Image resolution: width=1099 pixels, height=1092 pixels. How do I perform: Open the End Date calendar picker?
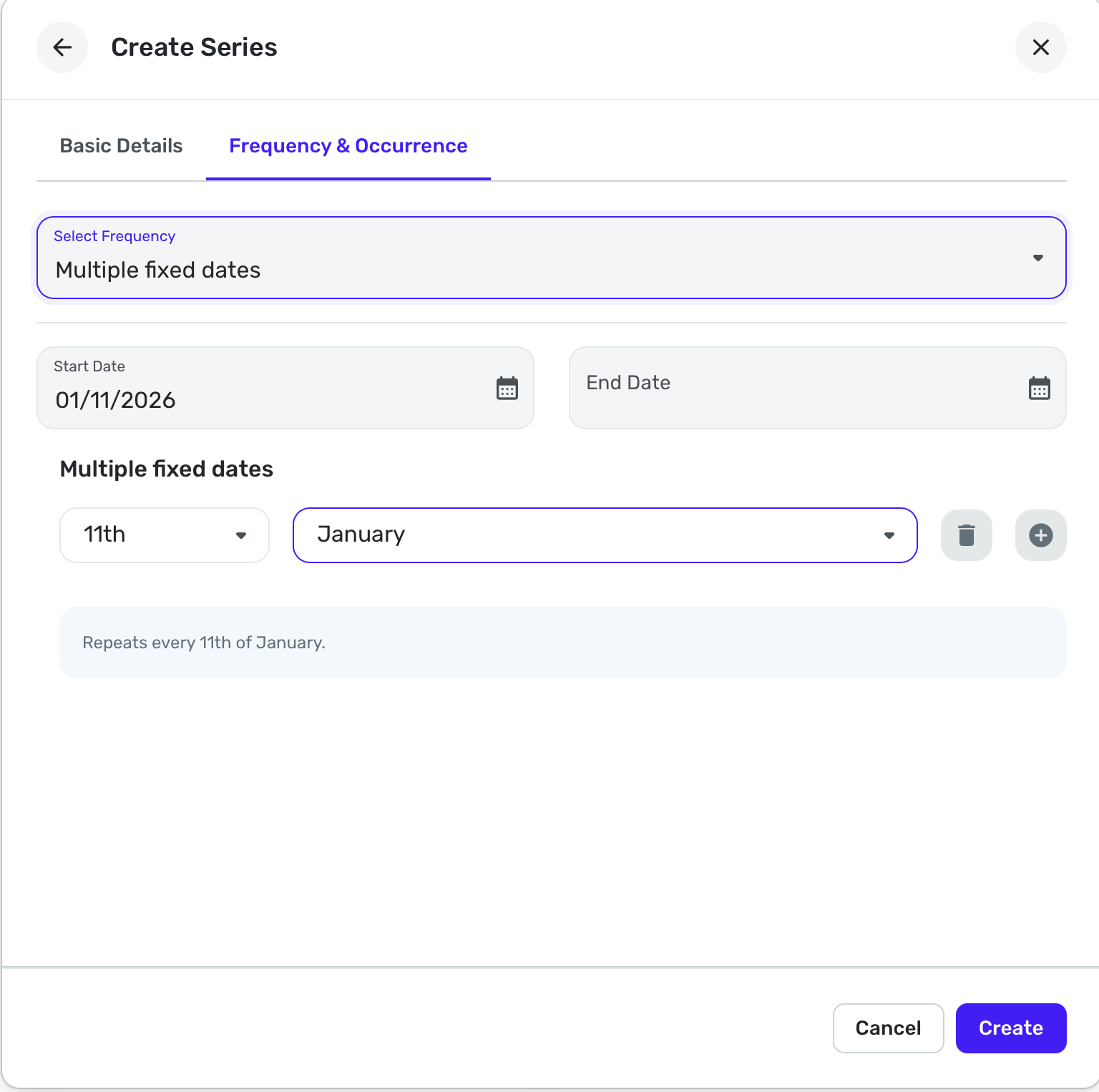coord(1039,388)
